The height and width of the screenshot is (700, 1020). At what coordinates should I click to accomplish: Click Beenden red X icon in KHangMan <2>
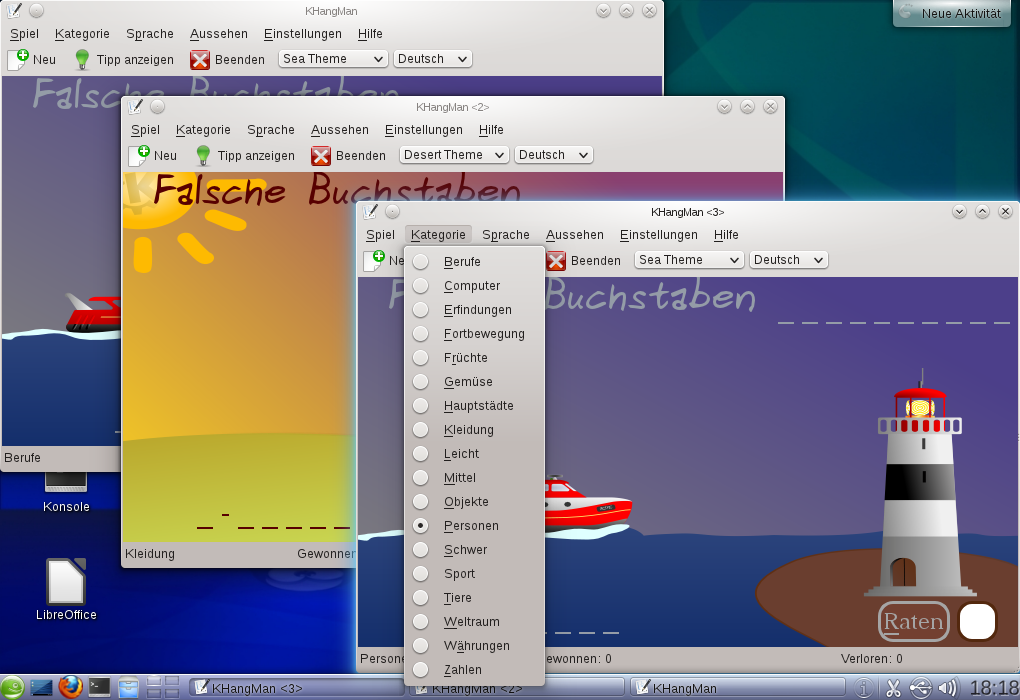[321, 155]
